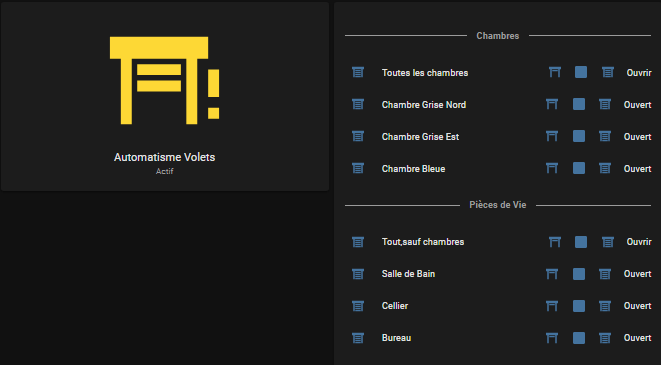This screenshot has height=365, width=661.
Task: Click Chambre Grise Est row icon
Action: 358,136
